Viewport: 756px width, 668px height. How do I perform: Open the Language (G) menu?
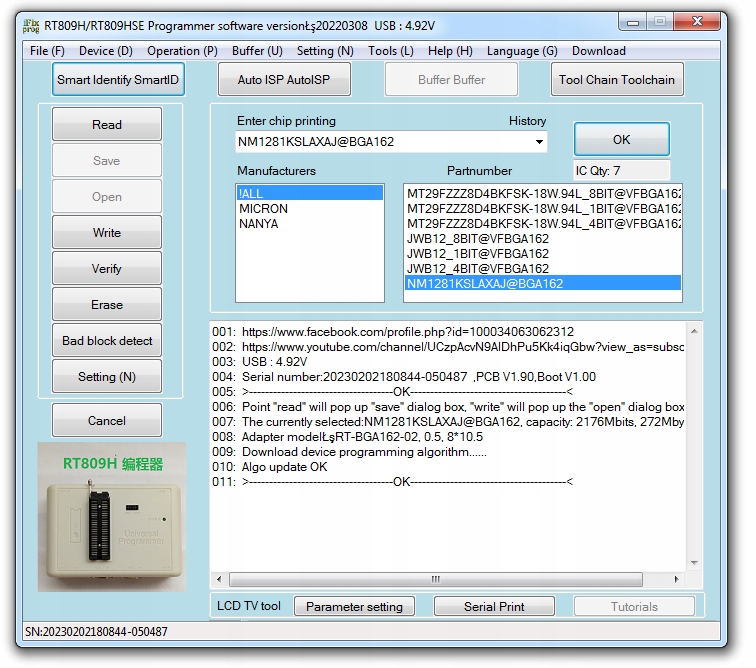[522, 51]
